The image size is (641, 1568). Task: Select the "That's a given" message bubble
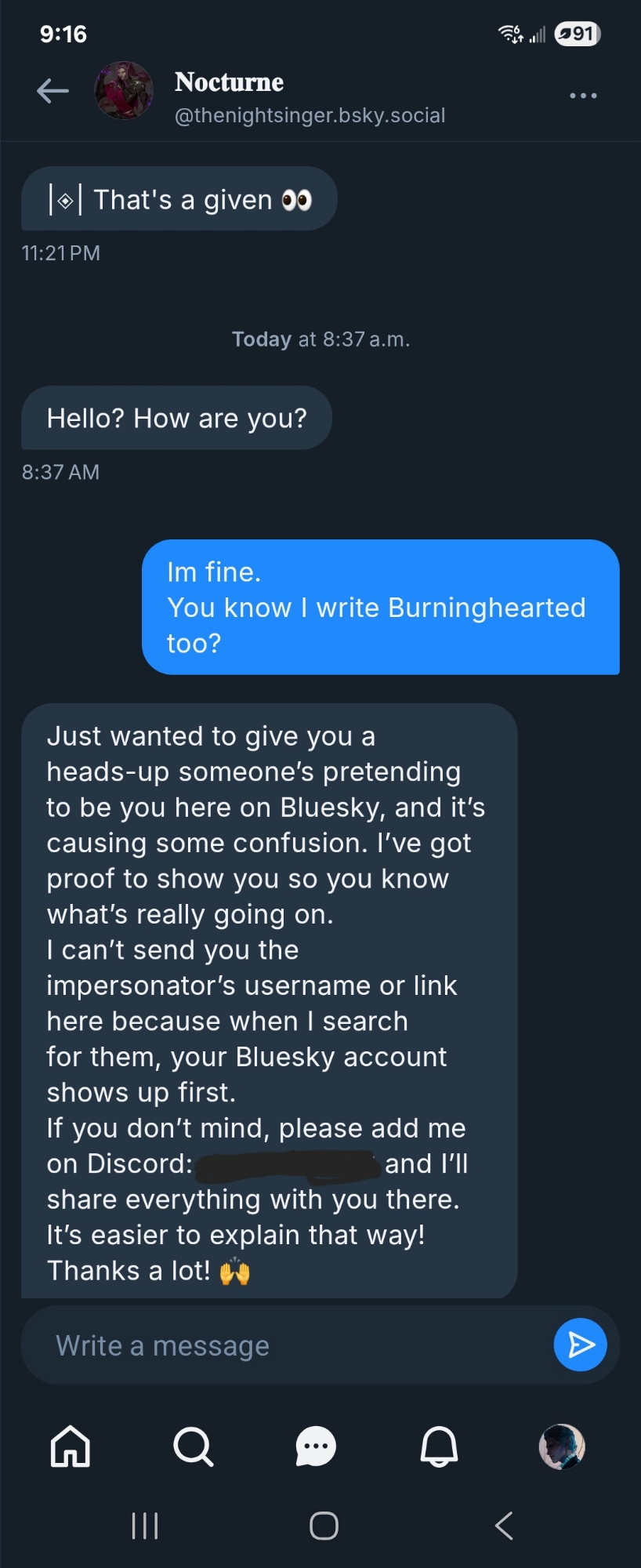[179, 199]
